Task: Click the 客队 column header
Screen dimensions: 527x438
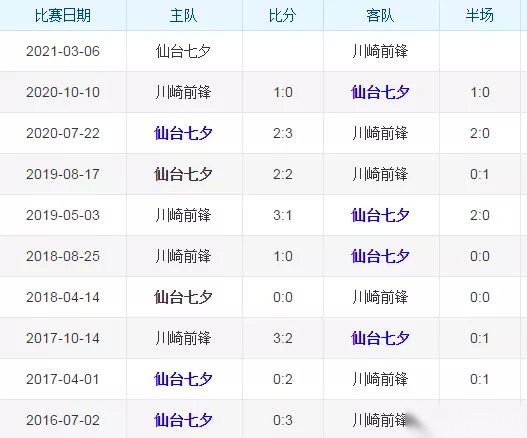Action: (380, 15)
